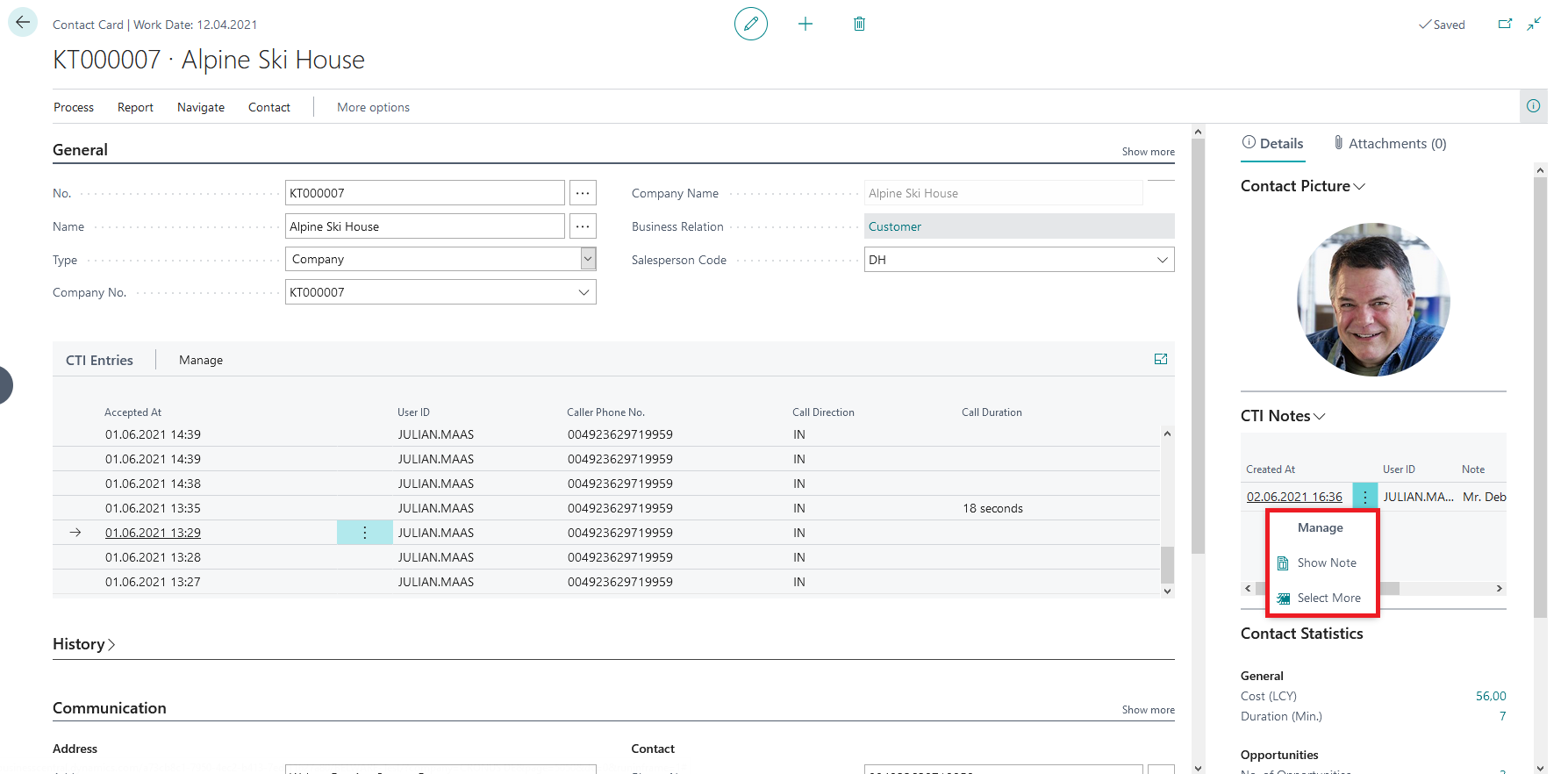Open Cost (LCY) value 56,00
This screenshot has width=1568, height=774.
pos(1491,696)
